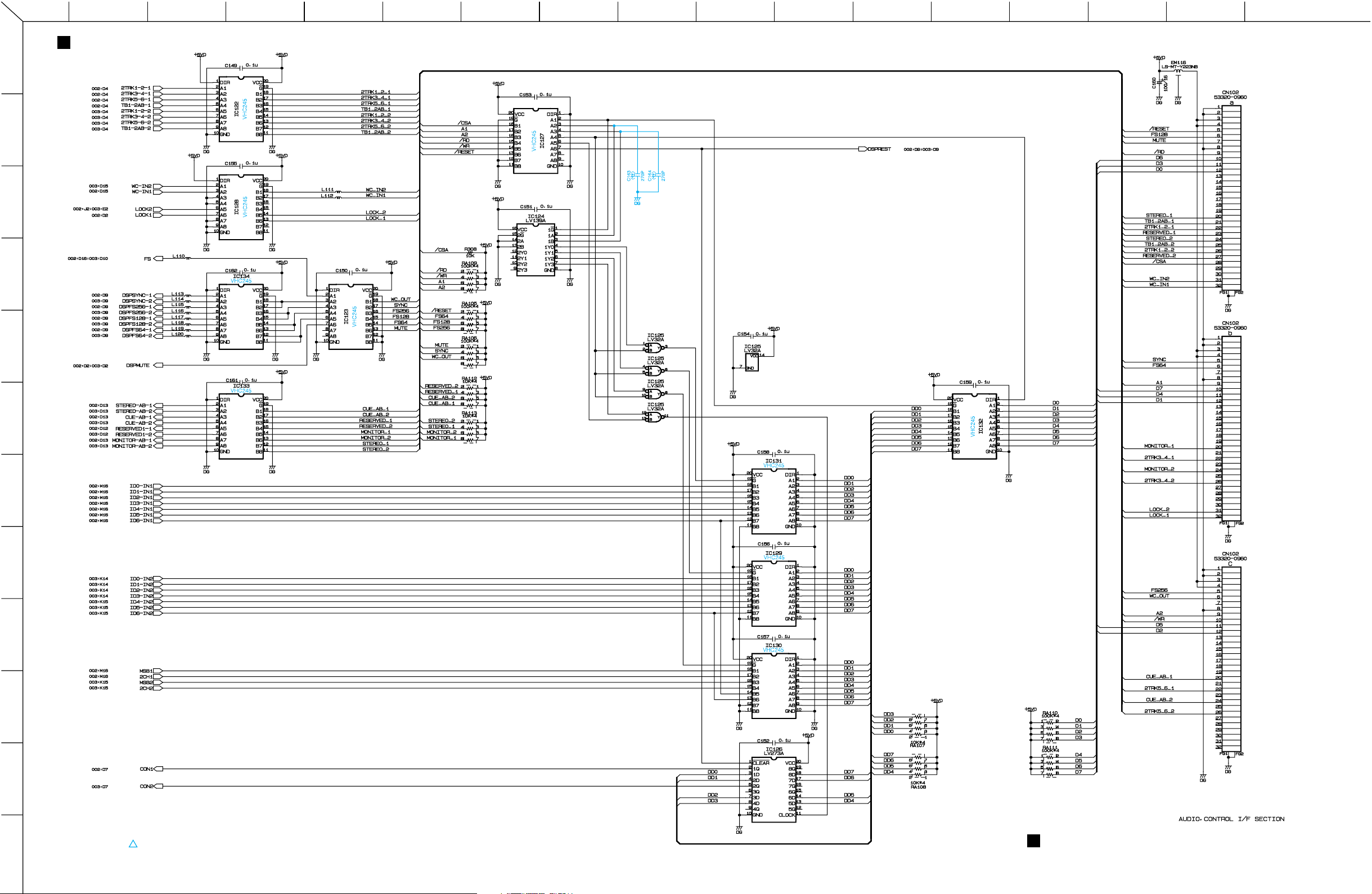Screen dimensions: 1372x894
Task: Select the FS port beside inductor L110
Action: coord(159,259)
